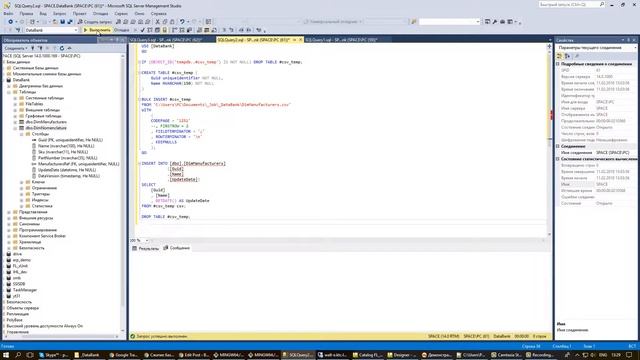
Task: Expand the dbo.DimManufacturers table node
Action: (16, 122)
